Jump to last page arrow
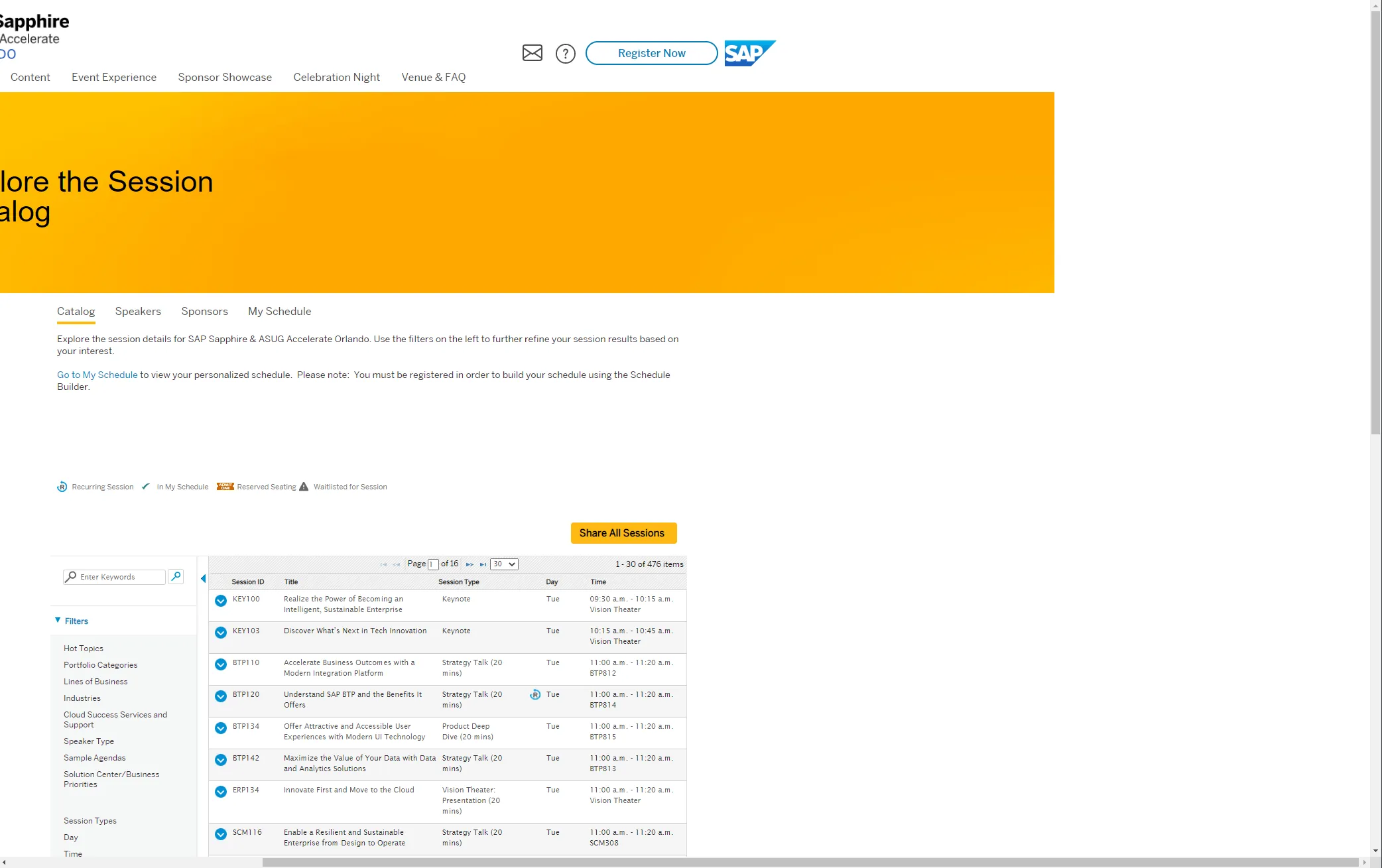This screenshot has width=1382, height=868. click(x=483, y=564)
